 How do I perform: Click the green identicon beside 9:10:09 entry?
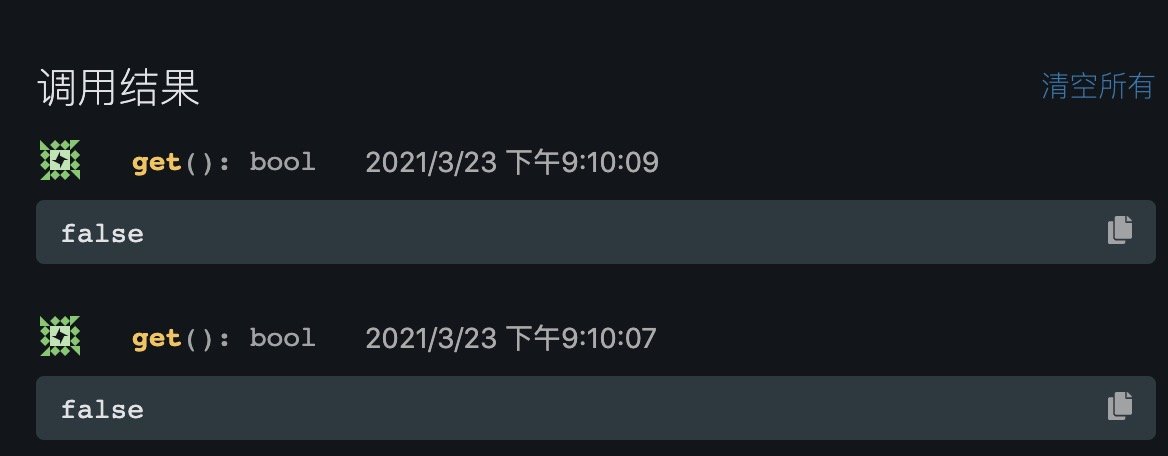pos(60,161)
